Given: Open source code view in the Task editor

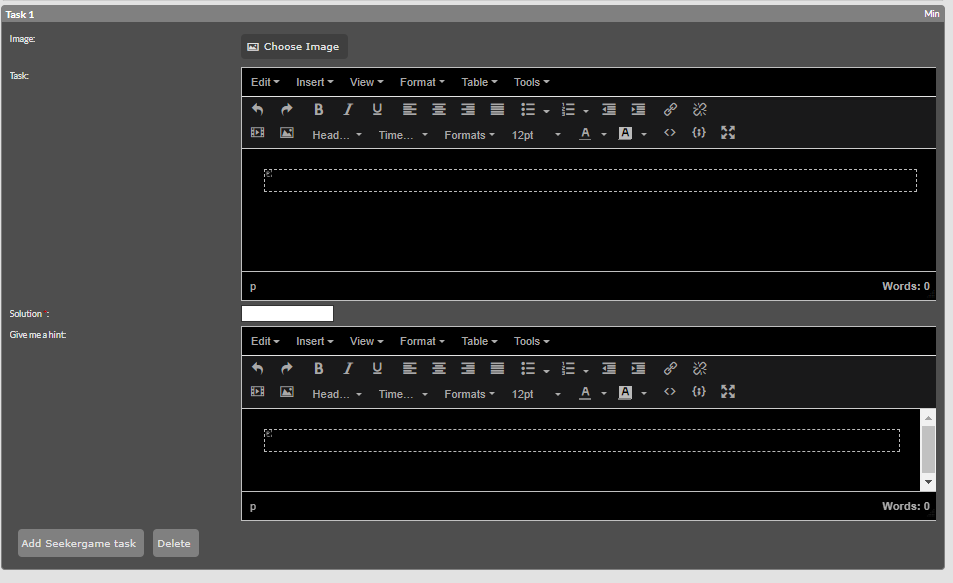Looking at the screenshot, I should pos(670,134).
